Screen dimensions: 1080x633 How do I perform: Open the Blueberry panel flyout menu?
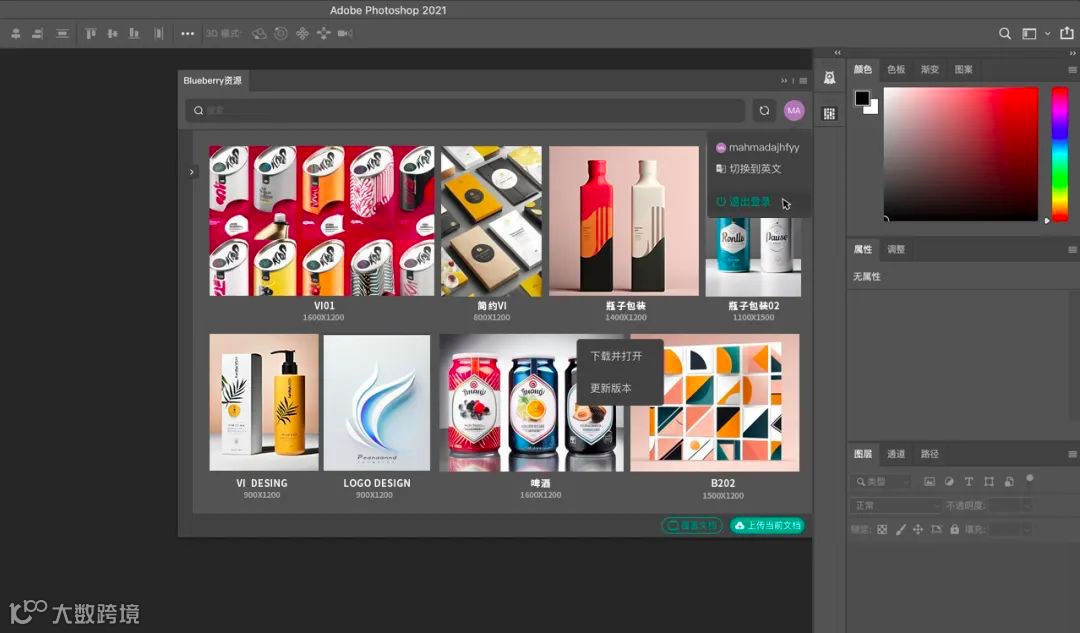tap(803, 81)
